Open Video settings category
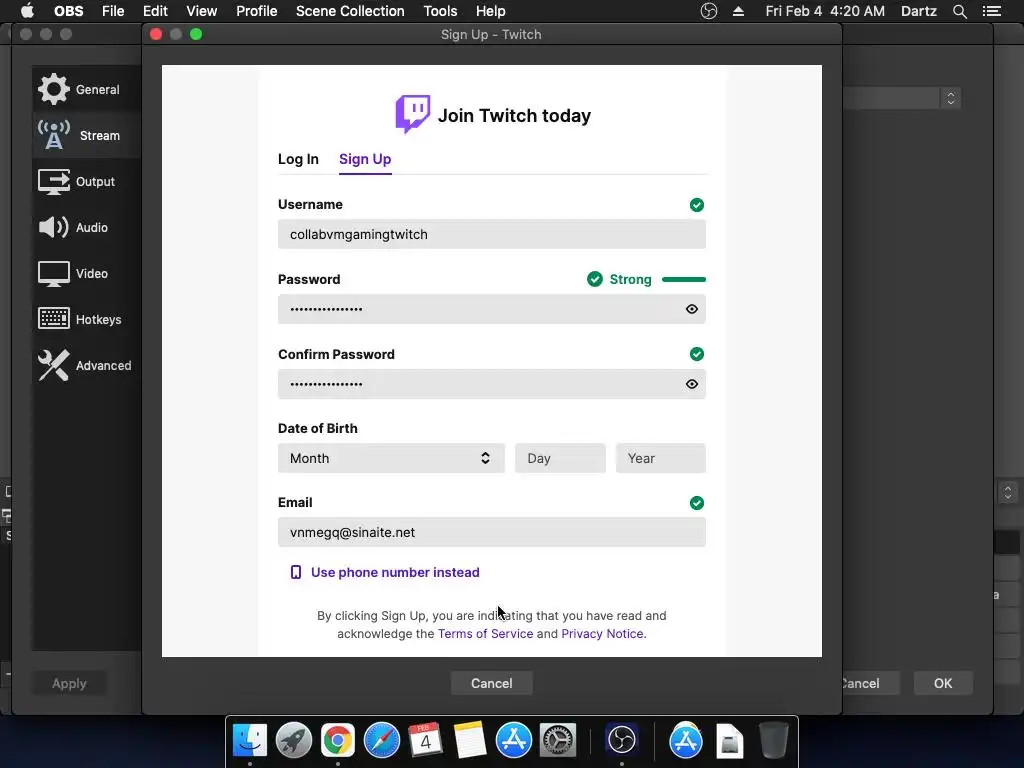Screen dimensions: 1024x768 [86, 273]
